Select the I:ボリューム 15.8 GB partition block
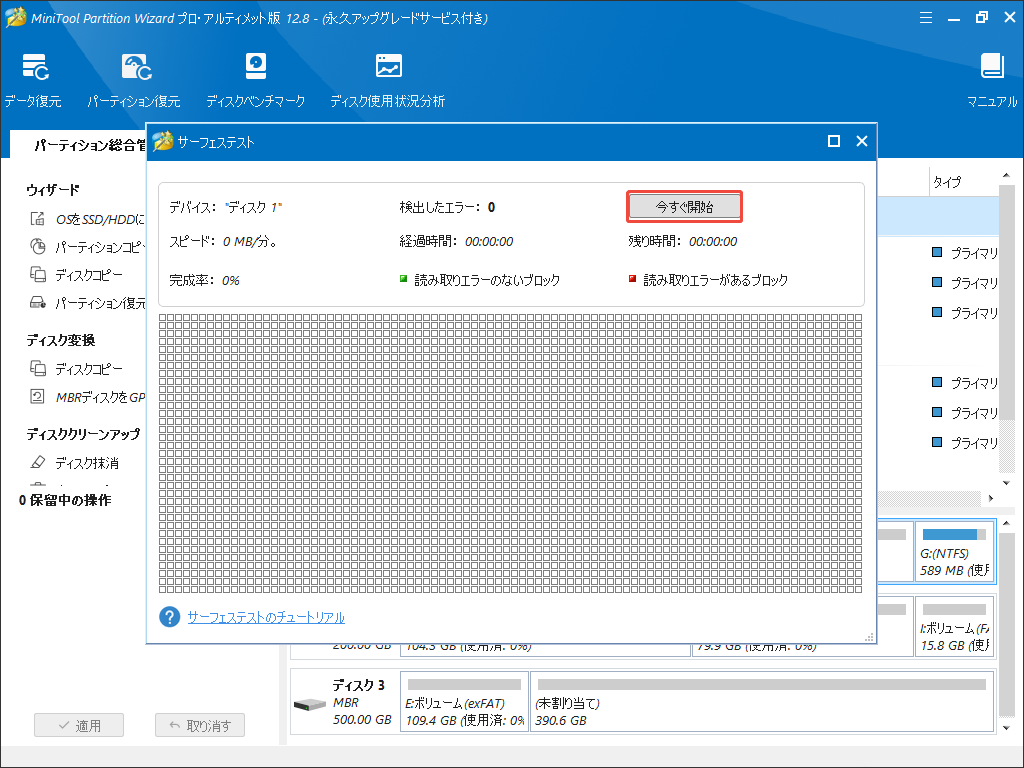The height and width of the screenshot is (768, 1024). tap(955, 626)
